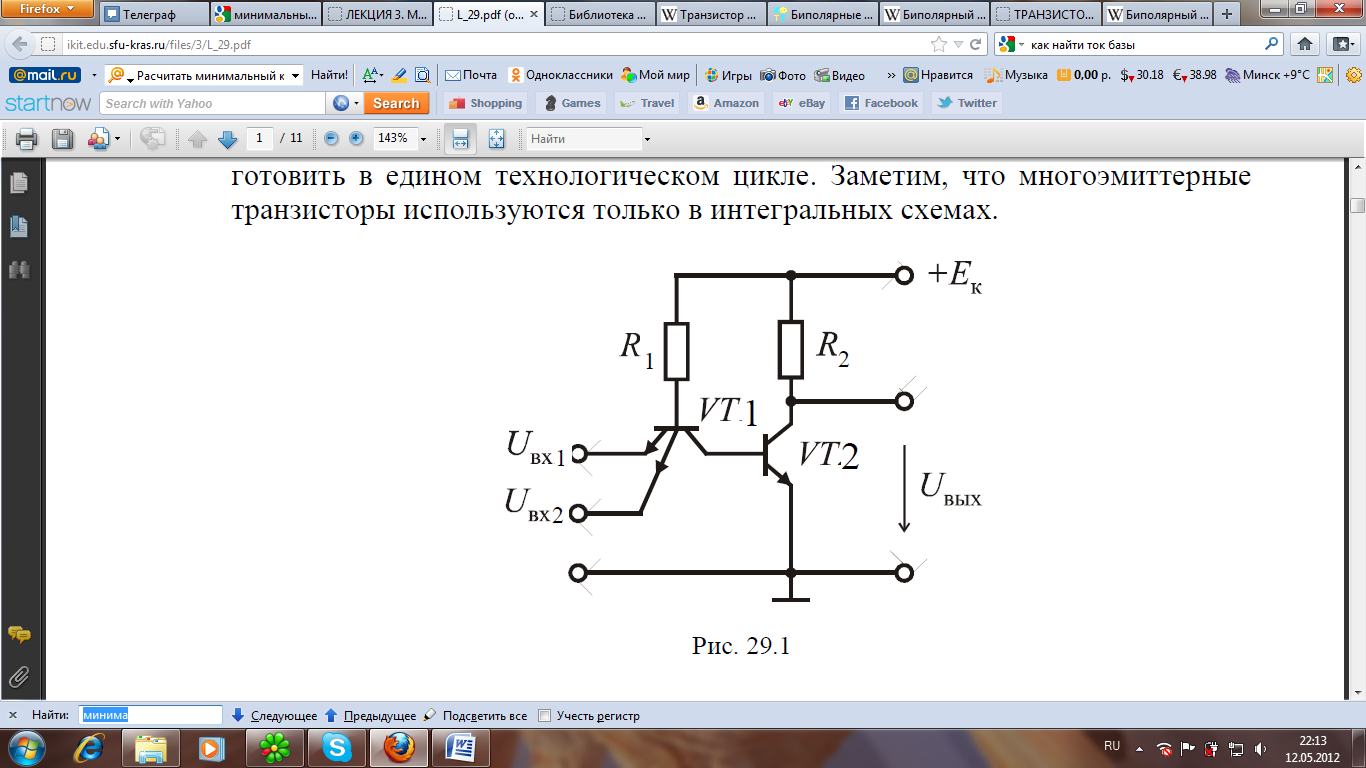1366x768 pixels.
Task: Click Следующее in find bar
Action: pos(275,715)
